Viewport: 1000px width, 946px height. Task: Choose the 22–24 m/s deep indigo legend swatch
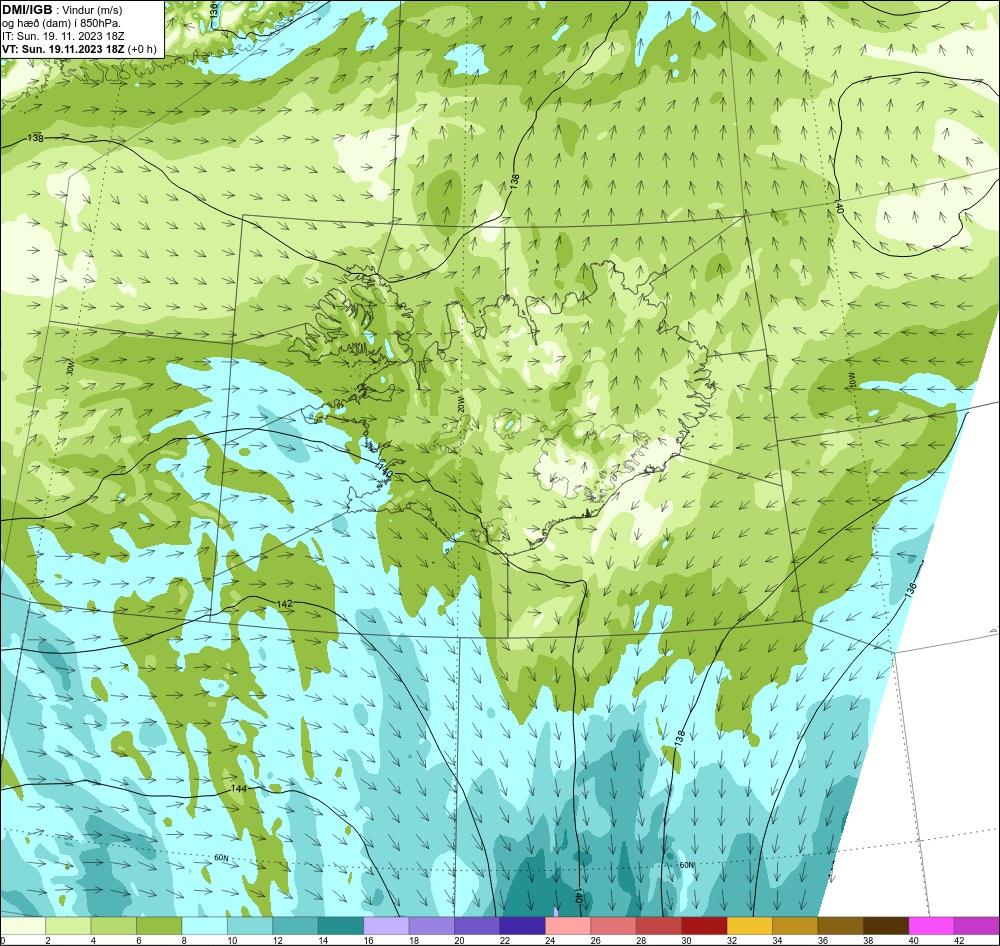pyautogui.click(x=522, y=925)
